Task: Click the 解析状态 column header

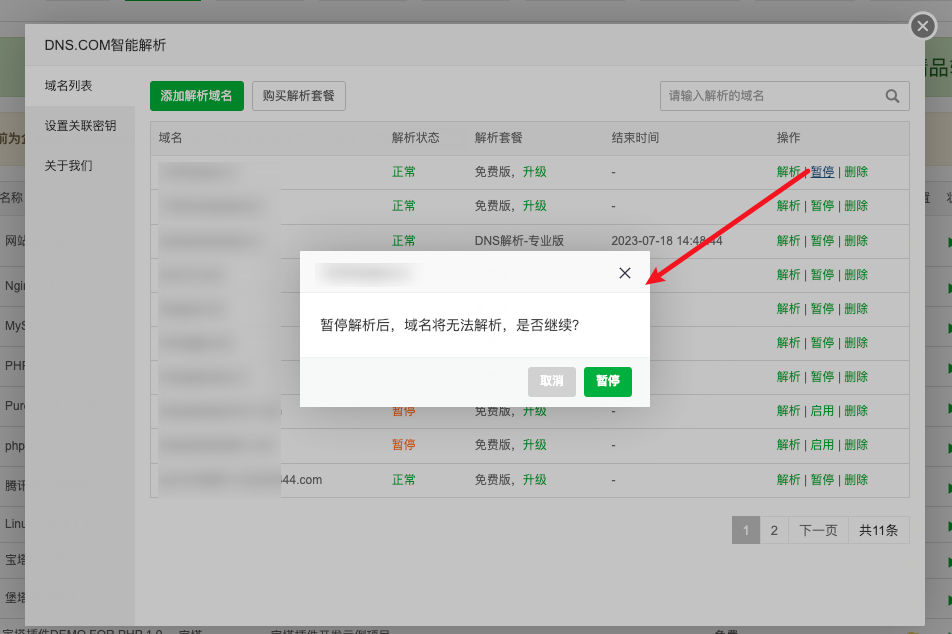Action: (415, 138)
